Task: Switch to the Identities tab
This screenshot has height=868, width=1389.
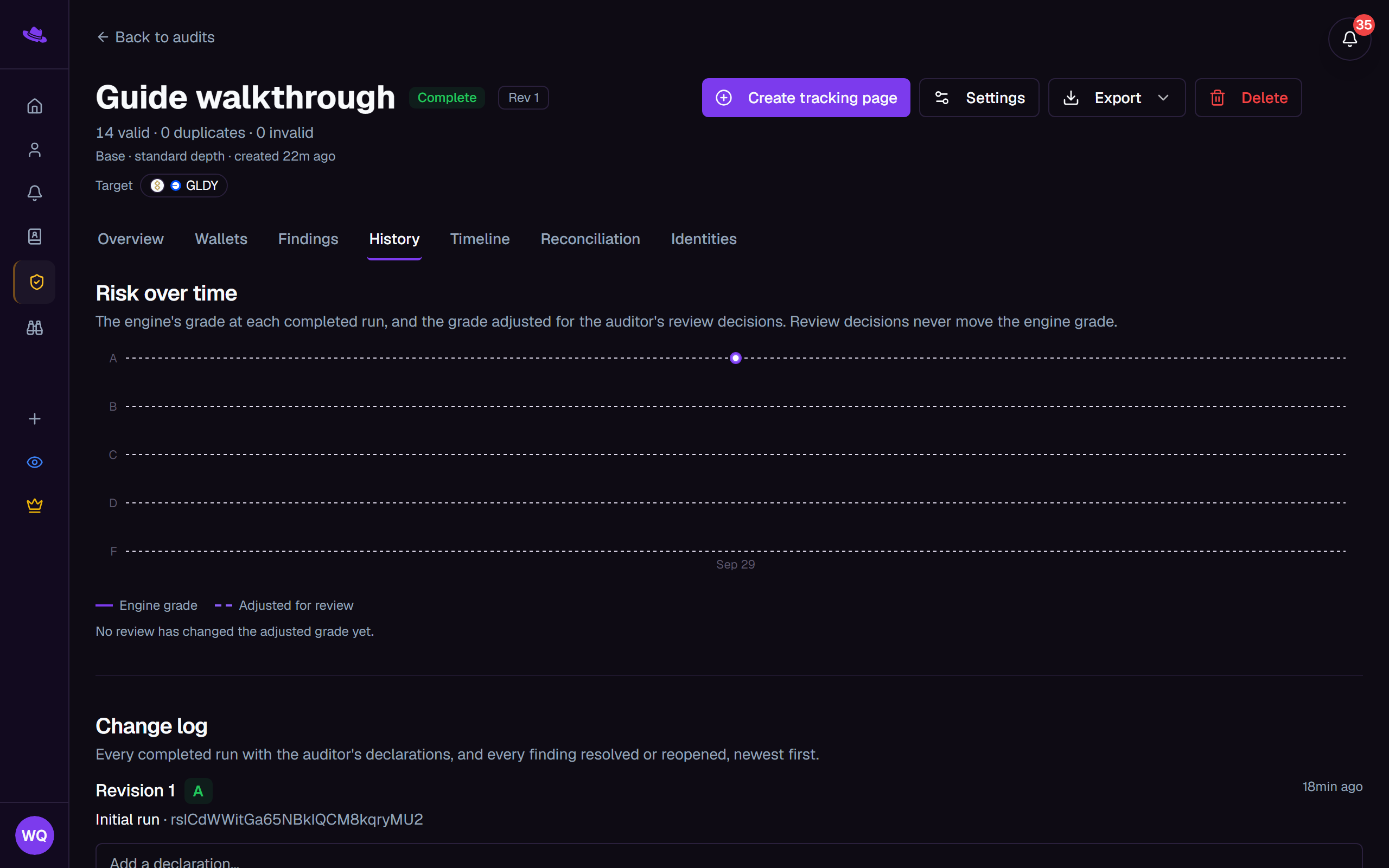Action: pos(704,239)
